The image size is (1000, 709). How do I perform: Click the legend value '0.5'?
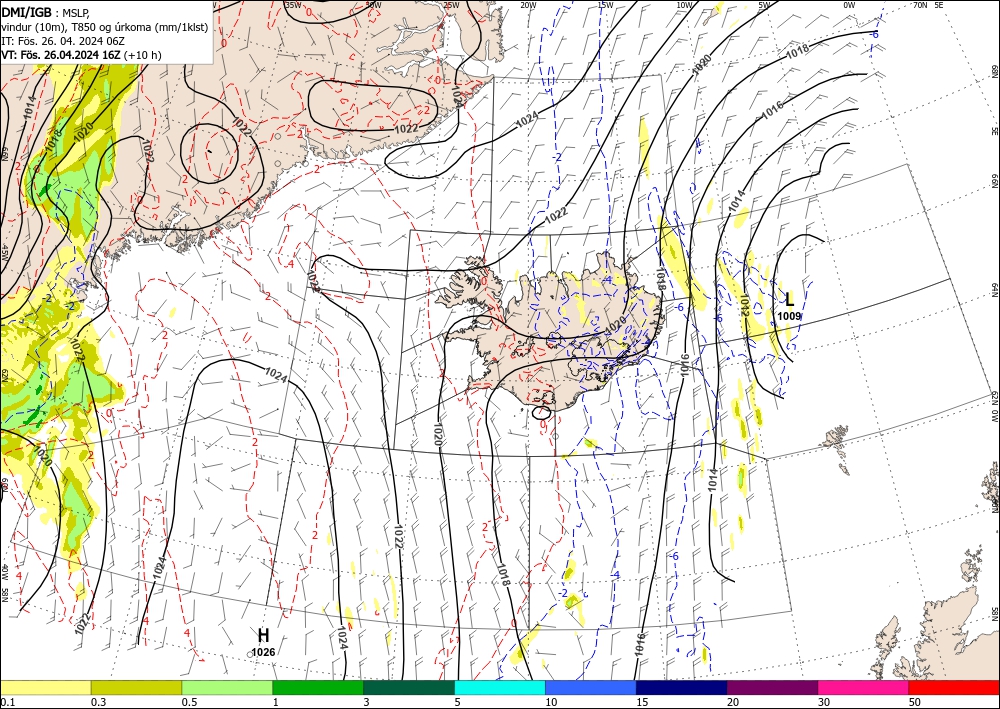click(x=188, y=702)
